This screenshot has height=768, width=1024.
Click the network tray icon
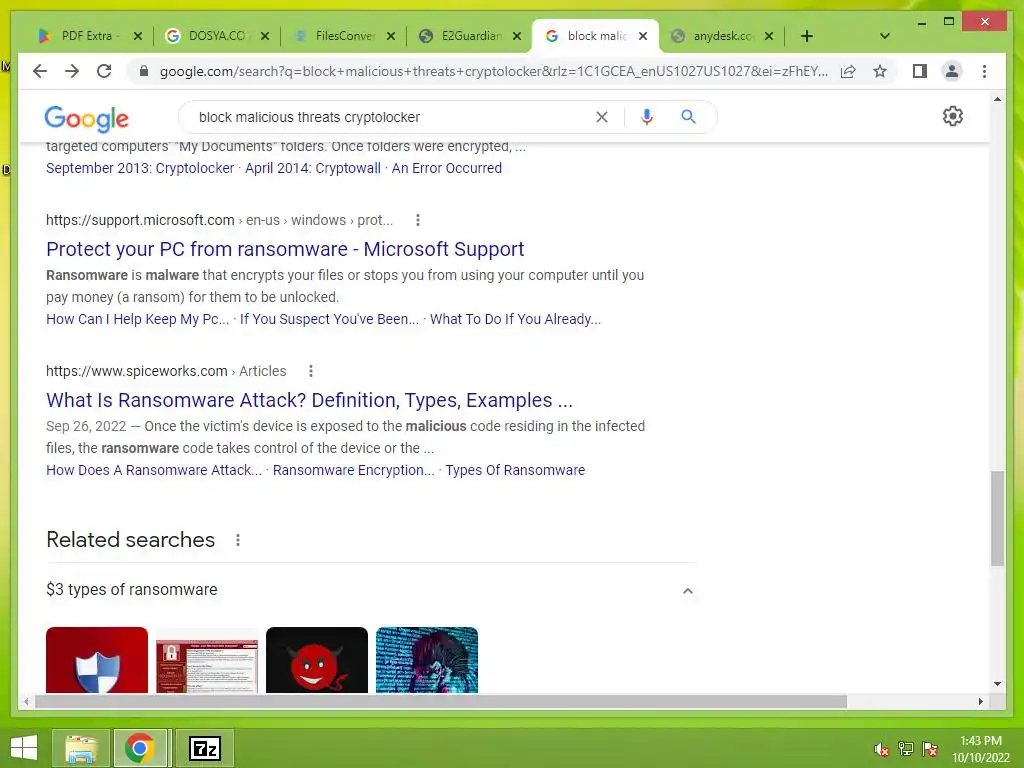905,749
